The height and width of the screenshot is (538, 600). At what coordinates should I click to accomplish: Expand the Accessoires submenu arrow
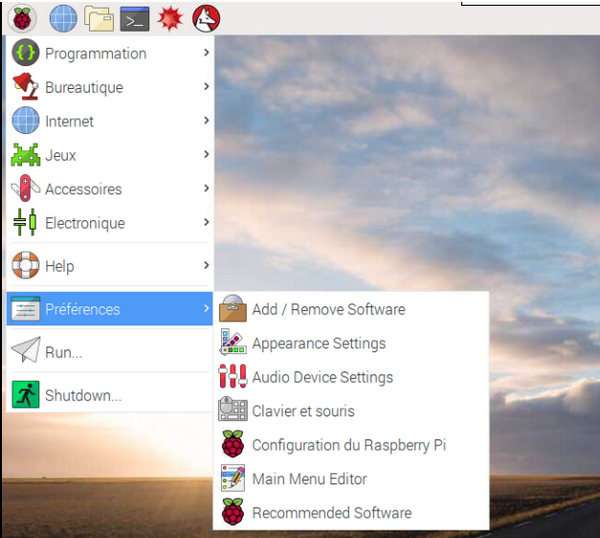click(206, 188)
